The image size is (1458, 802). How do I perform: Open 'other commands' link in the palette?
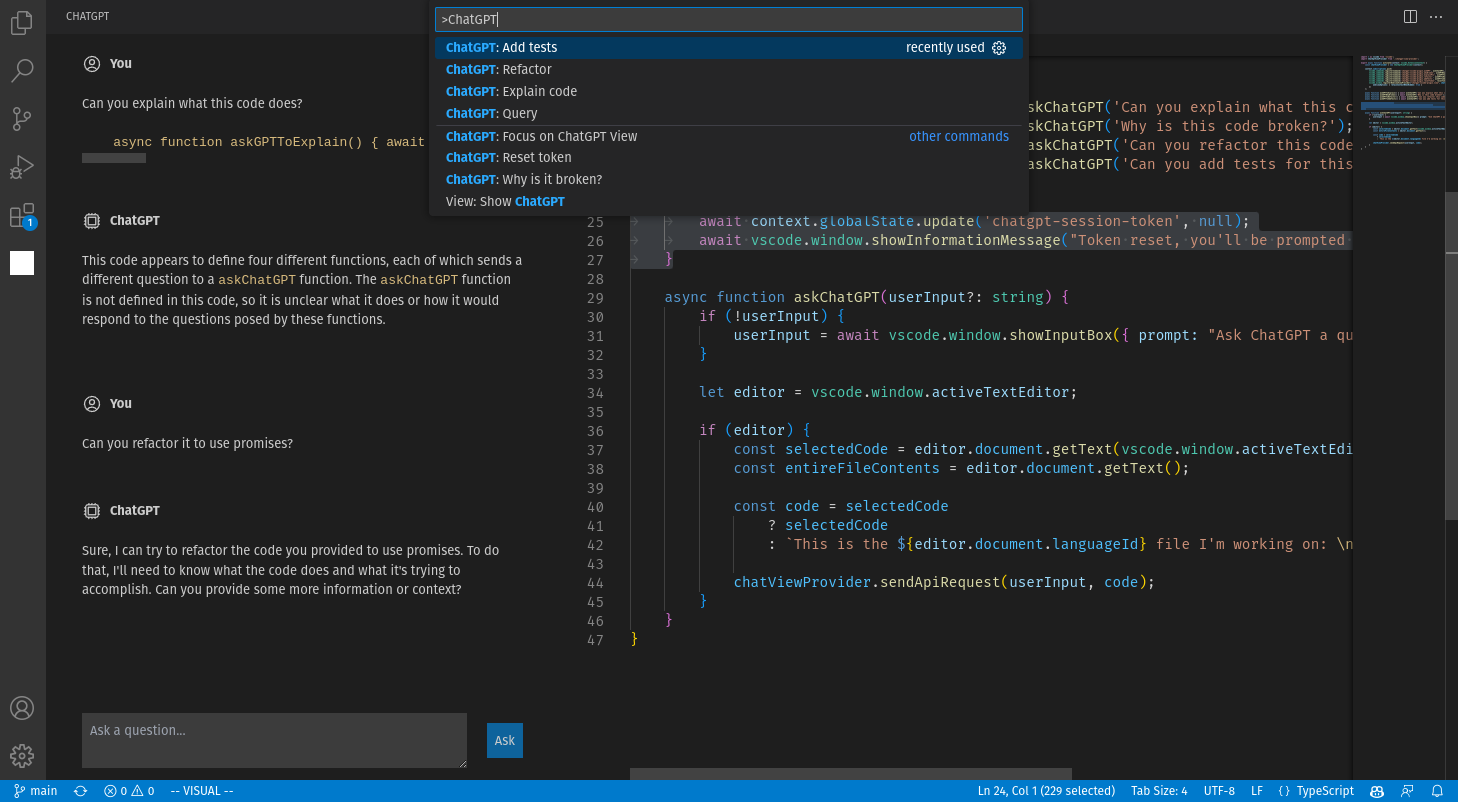[x=959, y=136]
